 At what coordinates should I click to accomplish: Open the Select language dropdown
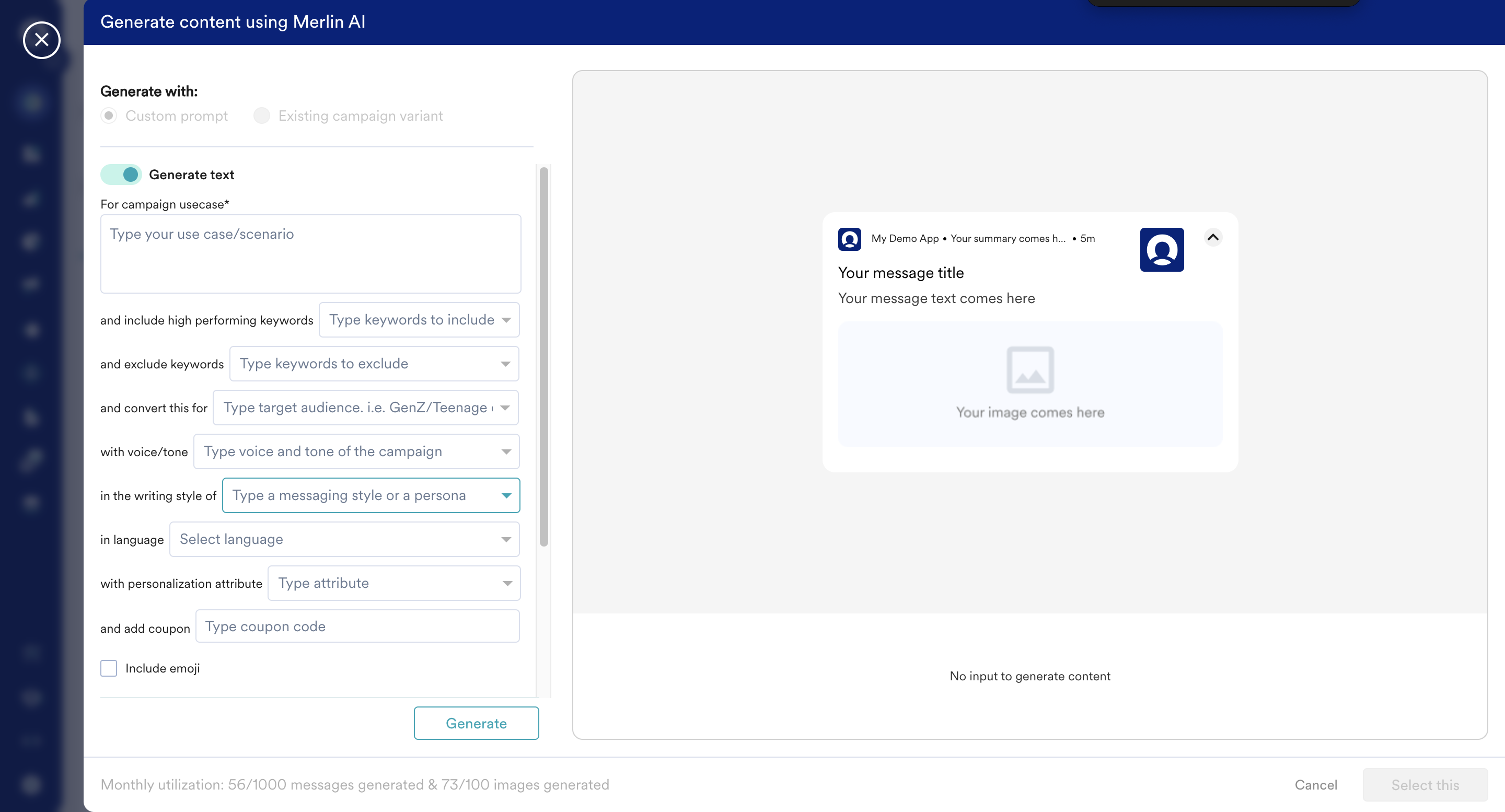[x=506, y=539]
